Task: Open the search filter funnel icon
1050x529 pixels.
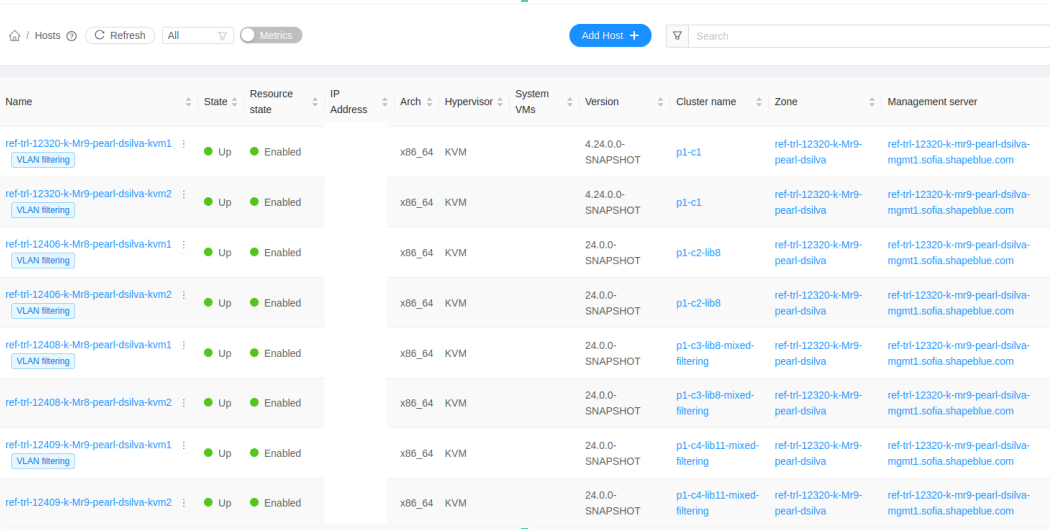Action: [x=677, y=35]
